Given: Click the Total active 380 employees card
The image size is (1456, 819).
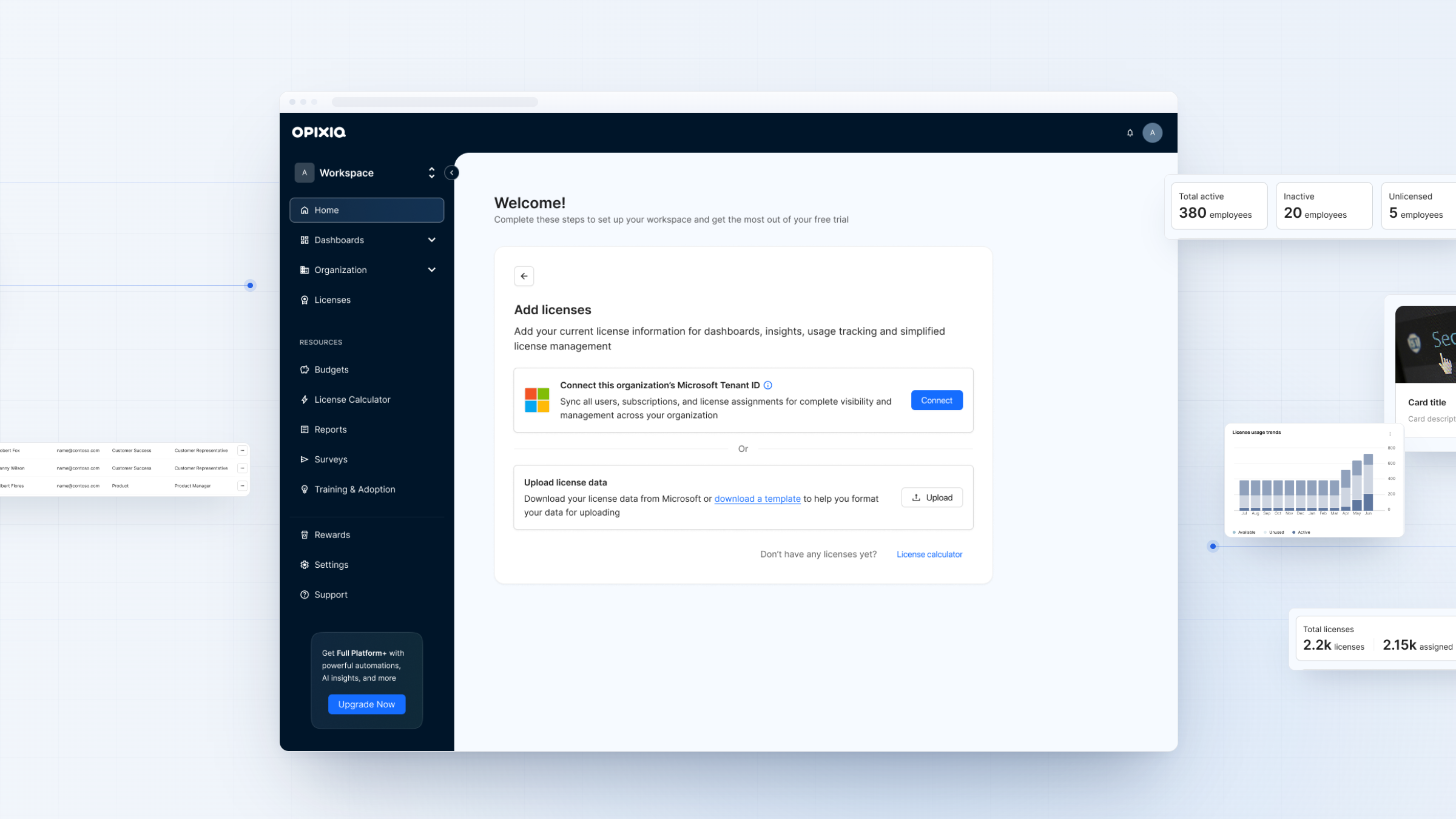Looking at the screenshot, I should [x=1219, y=206].
